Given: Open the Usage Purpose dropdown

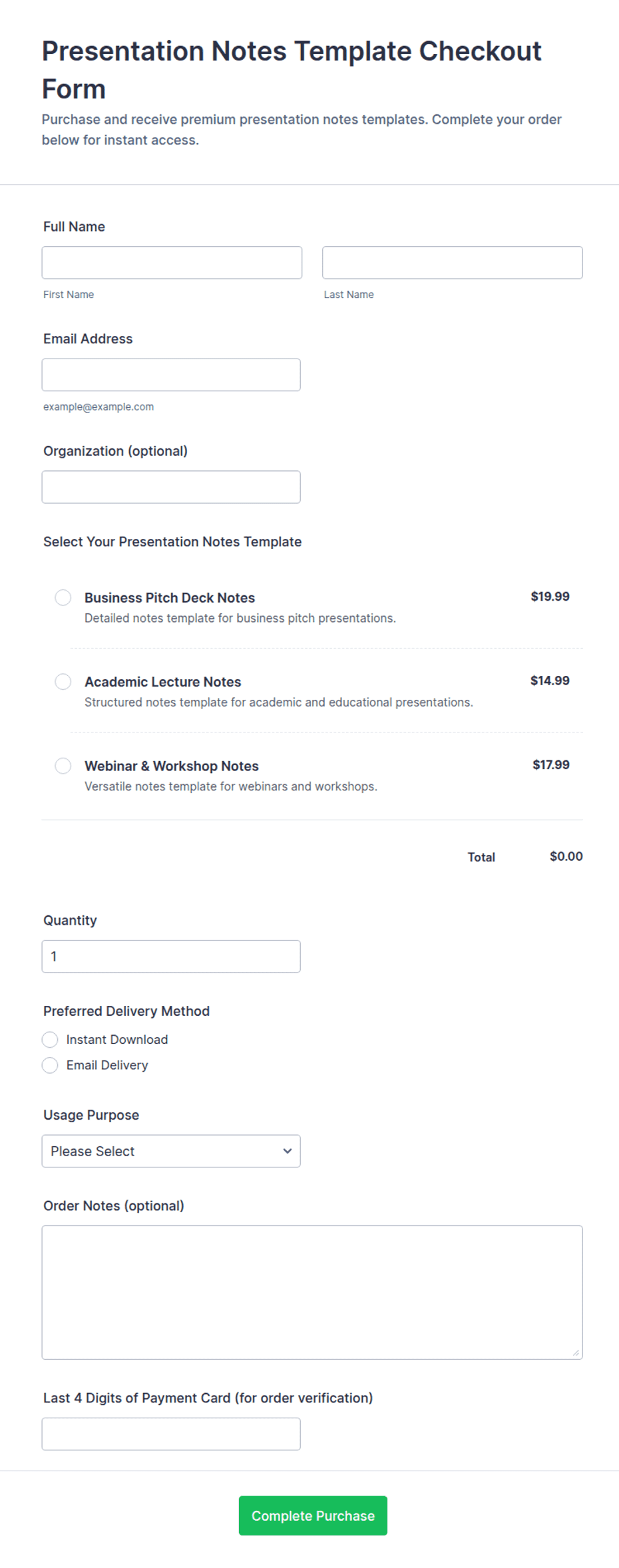Looking at the screenshot, I should pos(171,1151).
